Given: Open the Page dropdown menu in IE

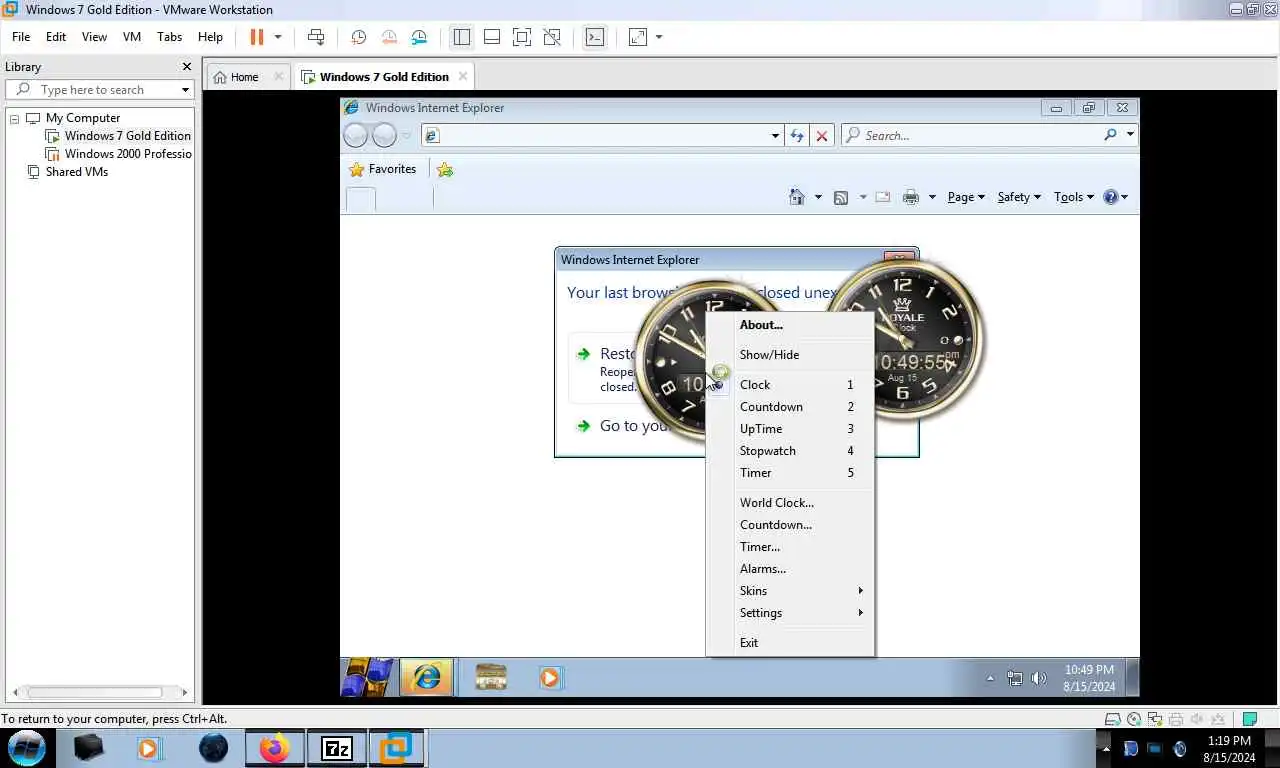Looking at the screenshot, I should coord(966,197).
